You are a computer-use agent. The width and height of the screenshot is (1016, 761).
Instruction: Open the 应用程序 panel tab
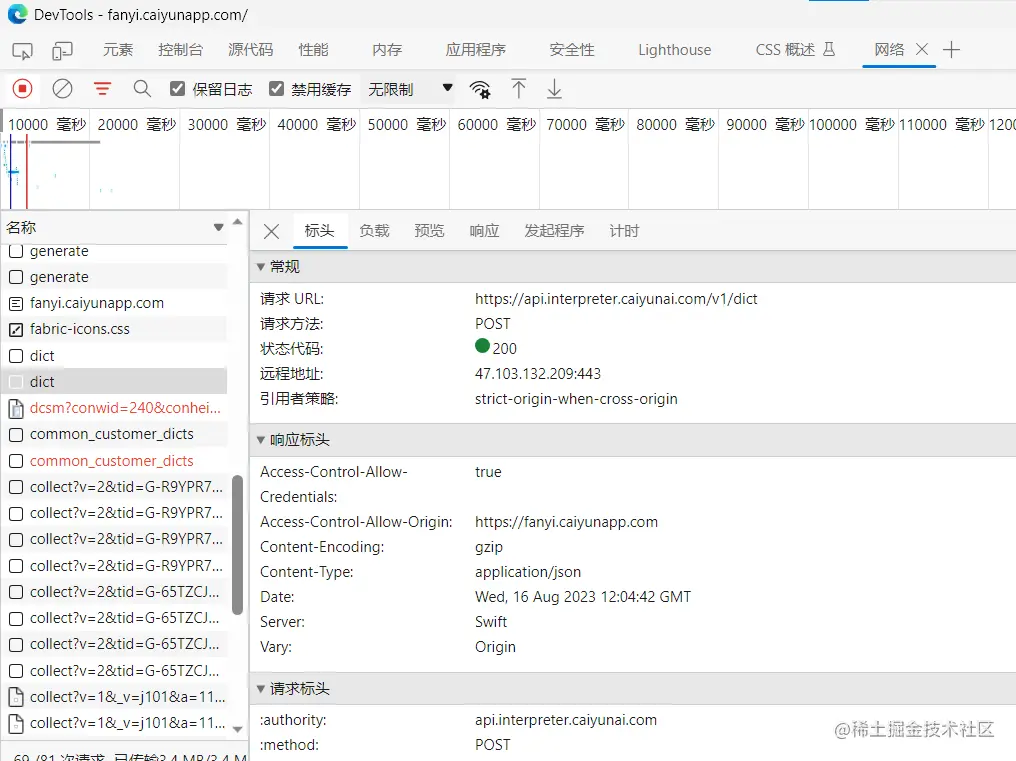(476, 50)
